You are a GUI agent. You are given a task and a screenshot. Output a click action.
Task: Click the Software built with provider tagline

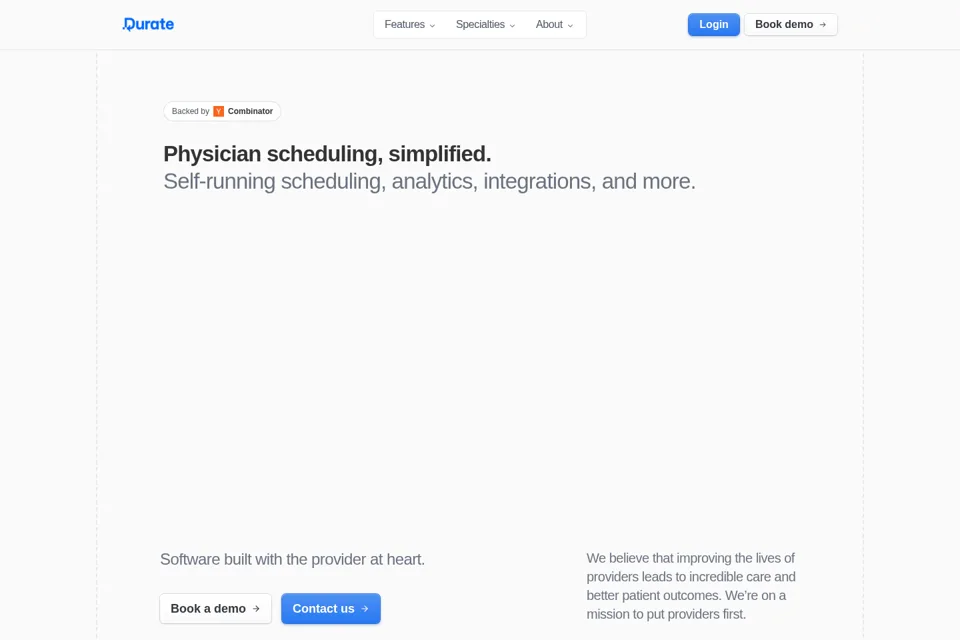[293, 559]
